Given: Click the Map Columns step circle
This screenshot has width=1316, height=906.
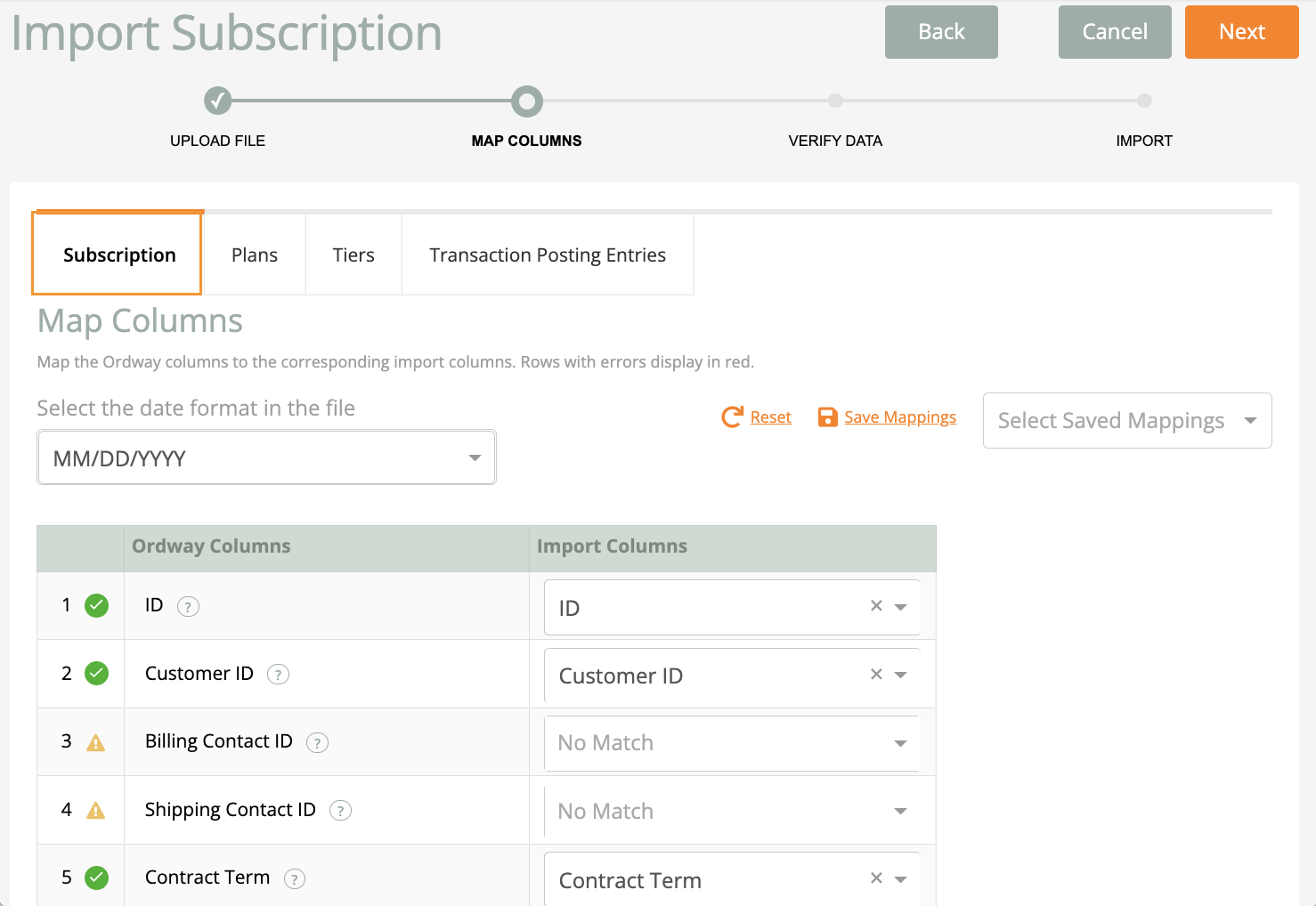Looking at the screenshot, I should click(x=527, y=101).
